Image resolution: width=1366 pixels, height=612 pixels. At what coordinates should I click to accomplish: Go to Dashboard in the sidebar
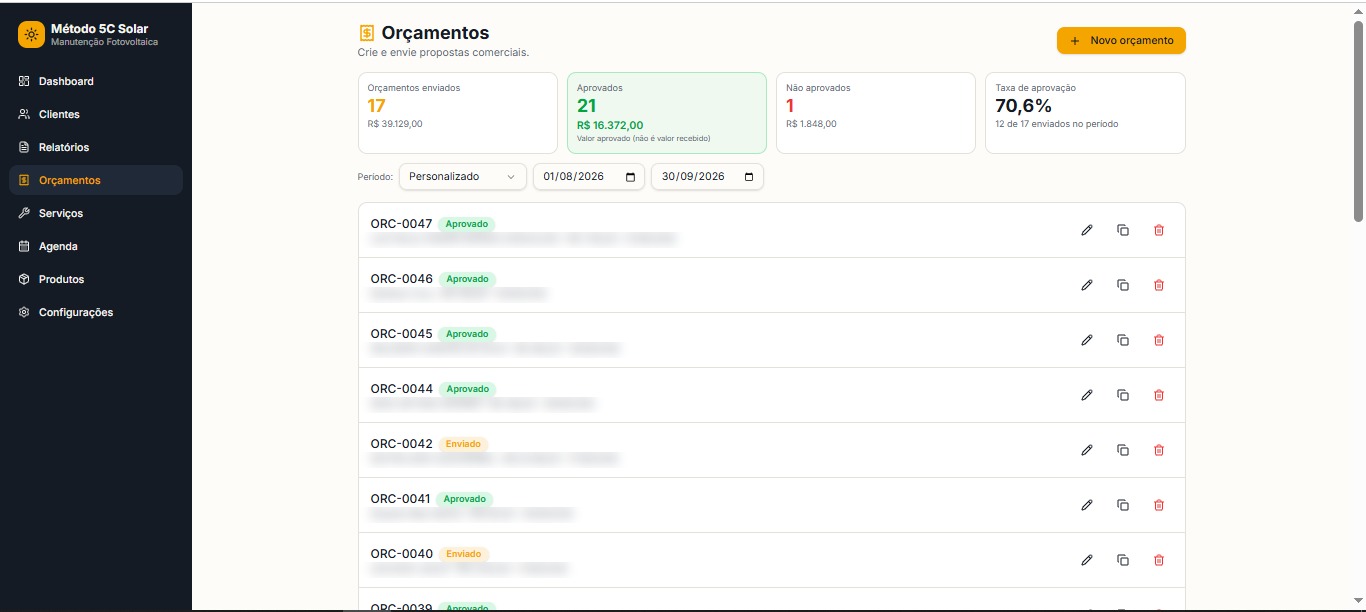tap(96, 81)
